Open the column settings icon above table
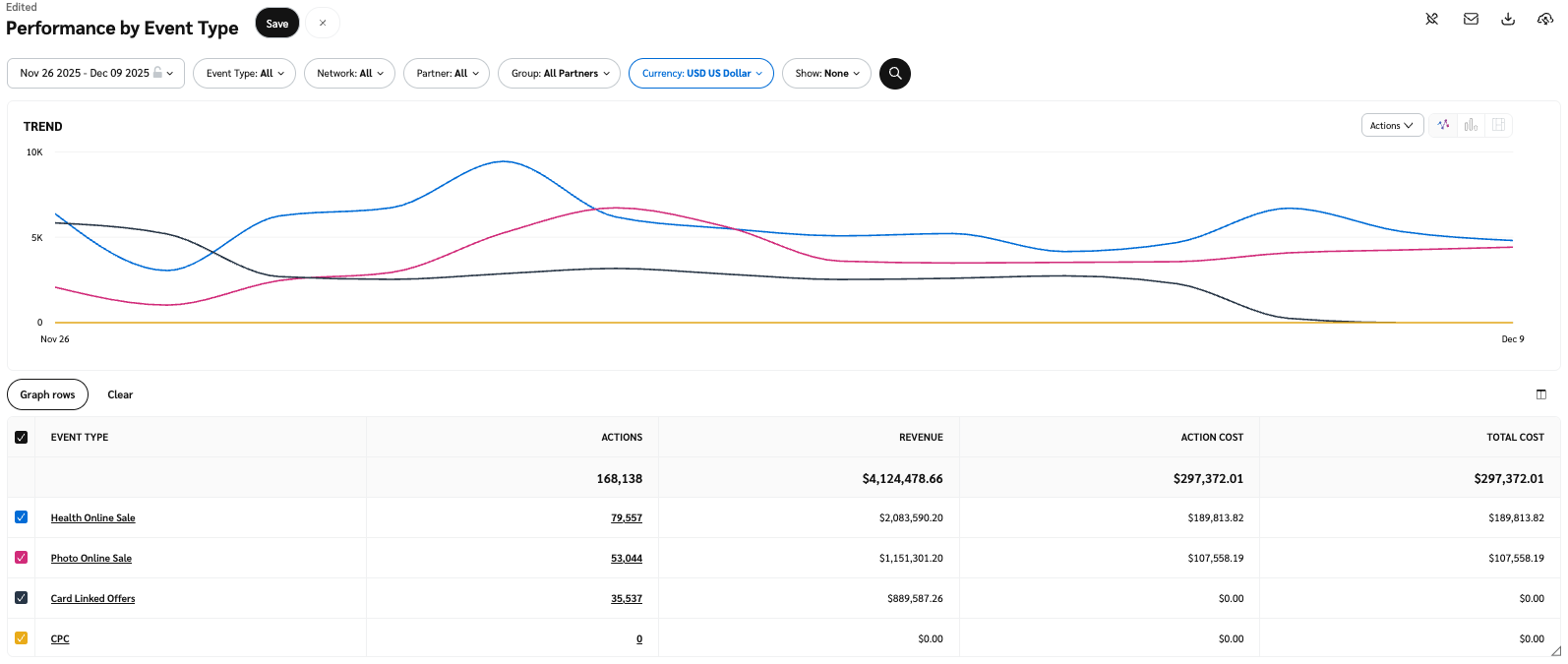The width and height of the screenshot is (1568, 664). point(1540,394)
